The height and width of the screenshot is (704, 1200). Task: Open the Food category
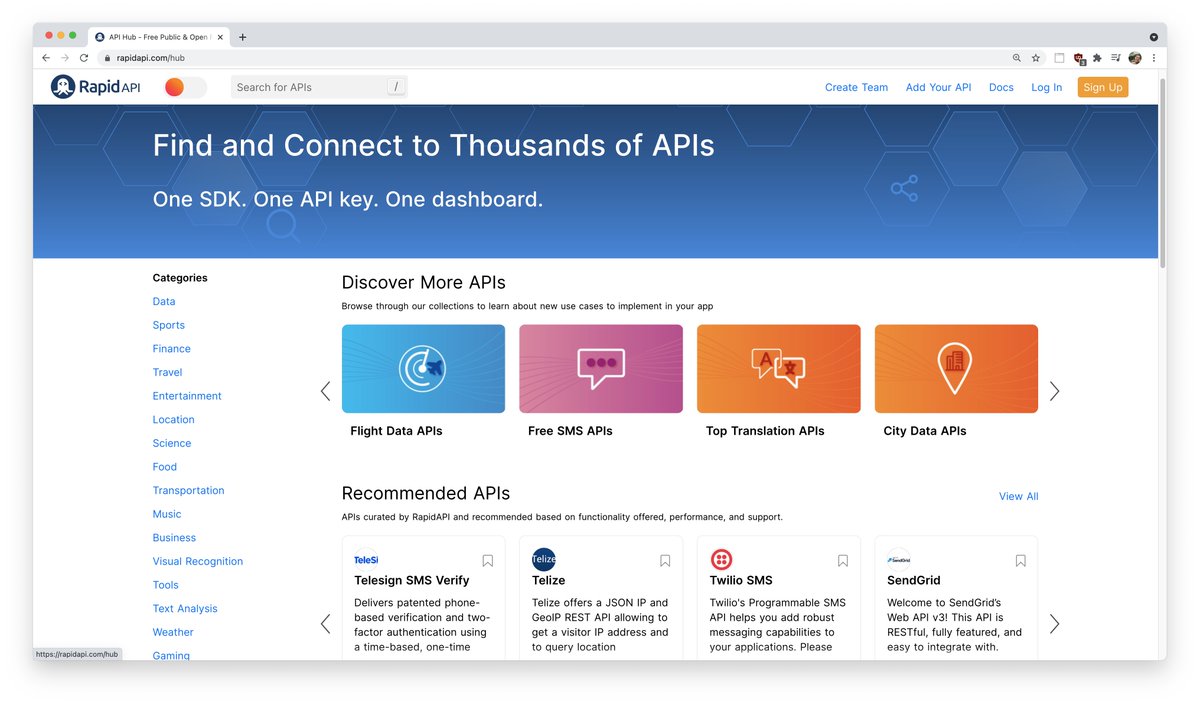pos(165,467)
